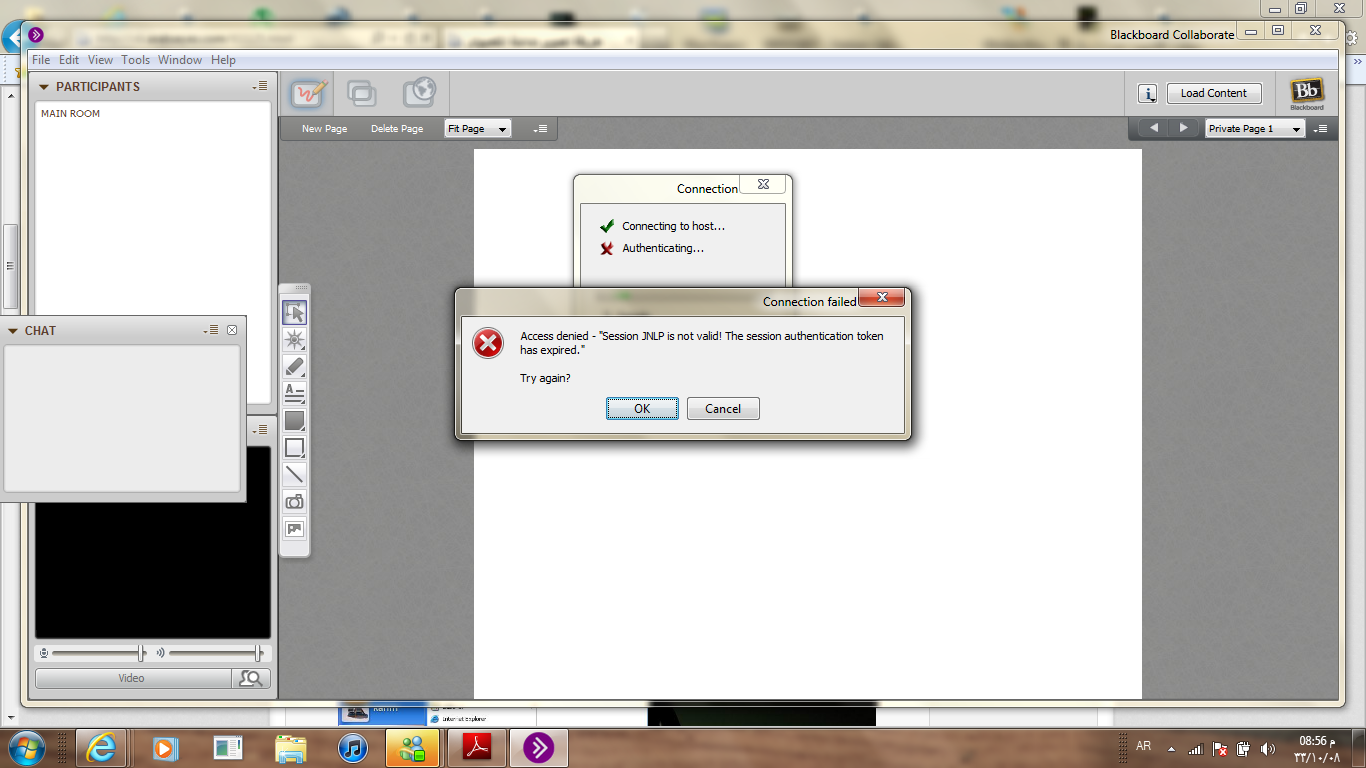Open the File menu
1366x768 pixels.
[41, 60]
